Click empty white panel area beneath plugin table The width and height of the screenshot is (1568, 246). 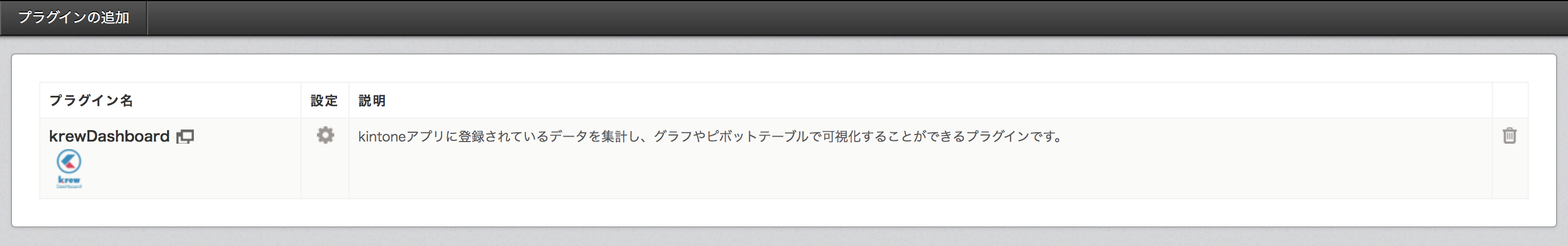[784, 212]
